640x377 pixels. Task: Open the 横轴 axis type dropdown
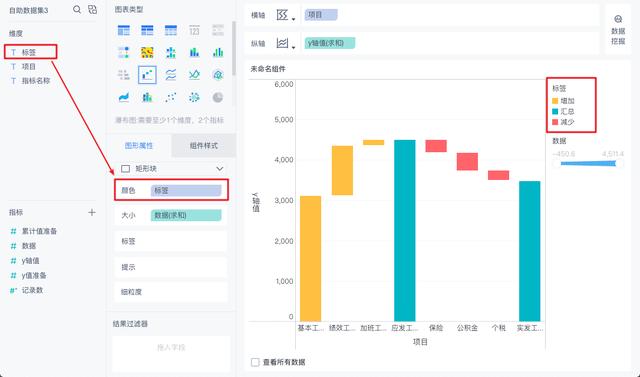pyautogui.click(x=285, y=15)
